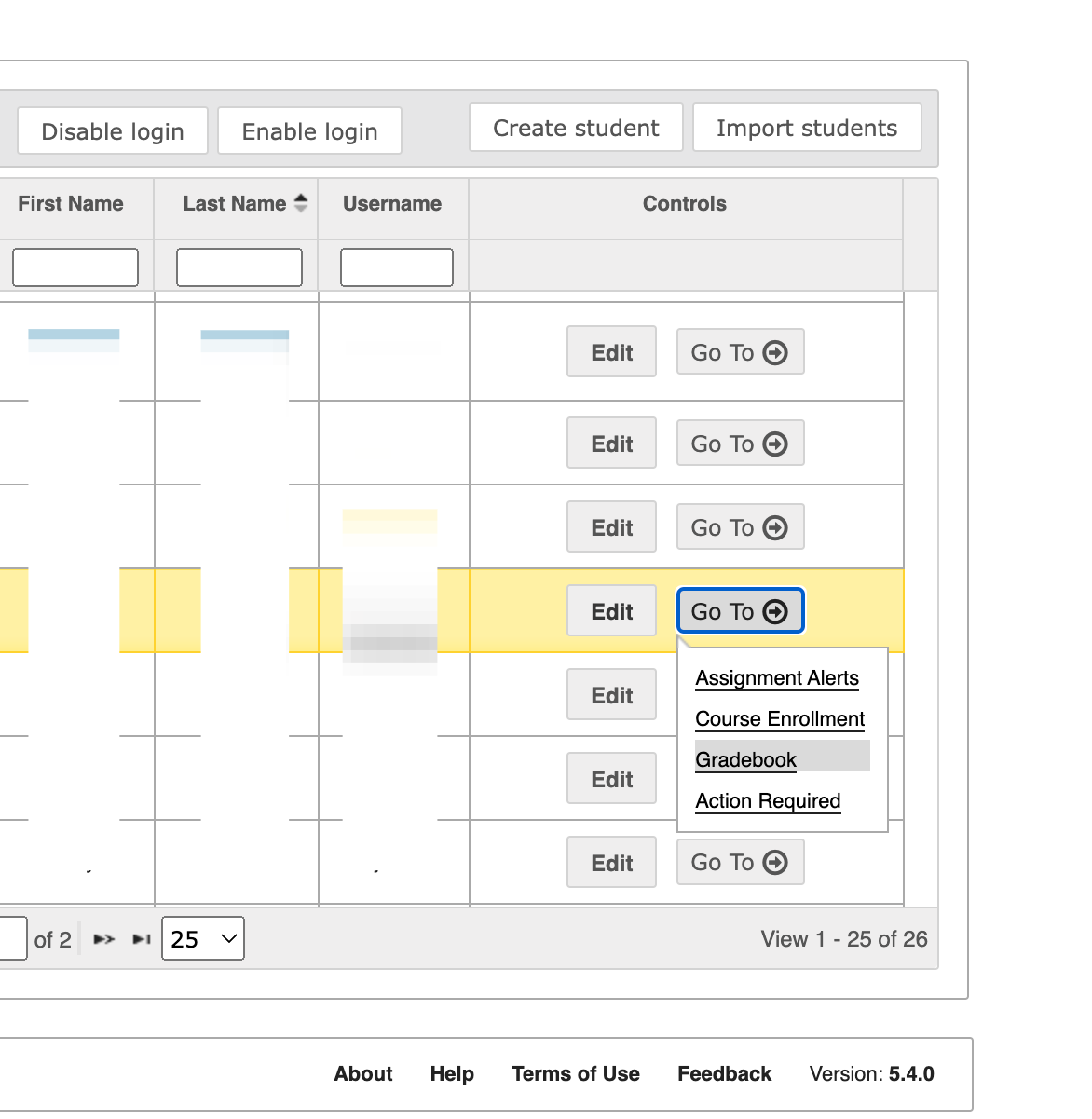This screenshot has height=1119, width=1092.
Task: Click the 'of 2' page count text
Action: [x=53, y=939]
